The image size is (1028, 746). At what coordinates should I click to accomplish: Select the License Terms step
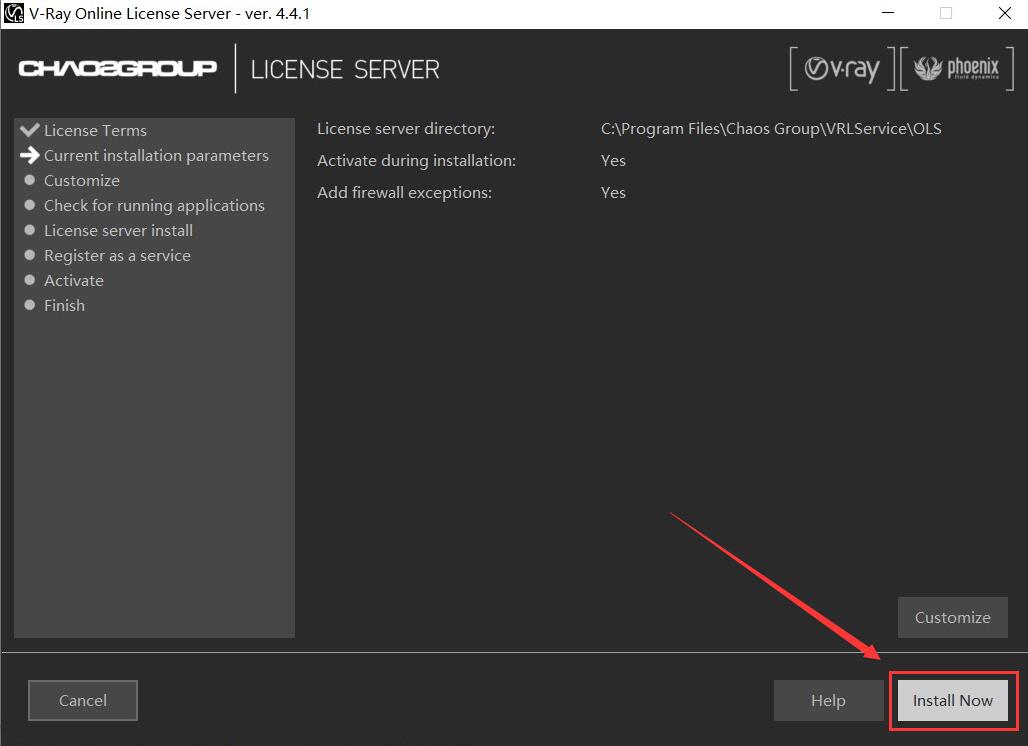95,130
